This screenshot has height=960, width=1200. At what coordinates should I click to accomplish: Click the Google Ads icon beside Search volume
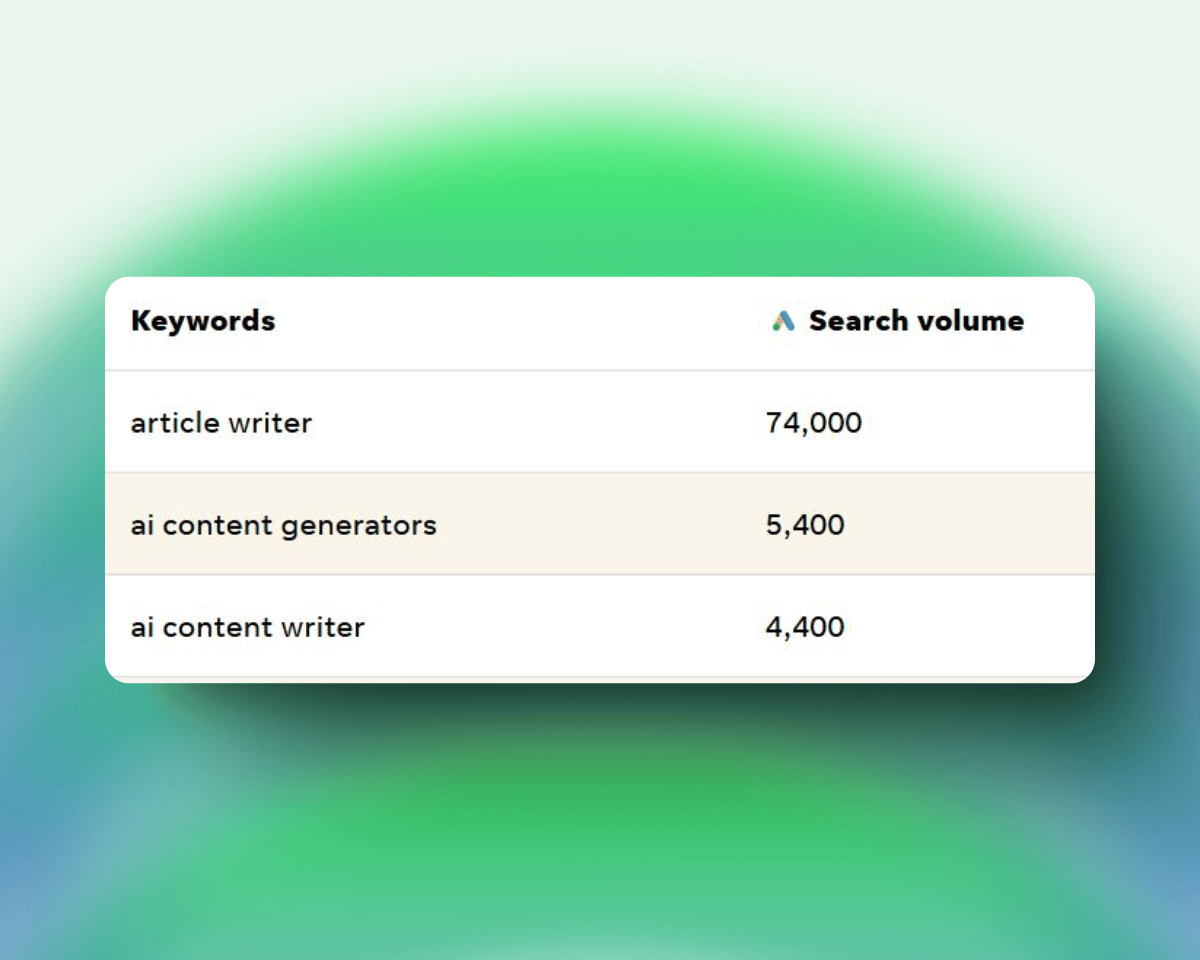tap(783, 321)
